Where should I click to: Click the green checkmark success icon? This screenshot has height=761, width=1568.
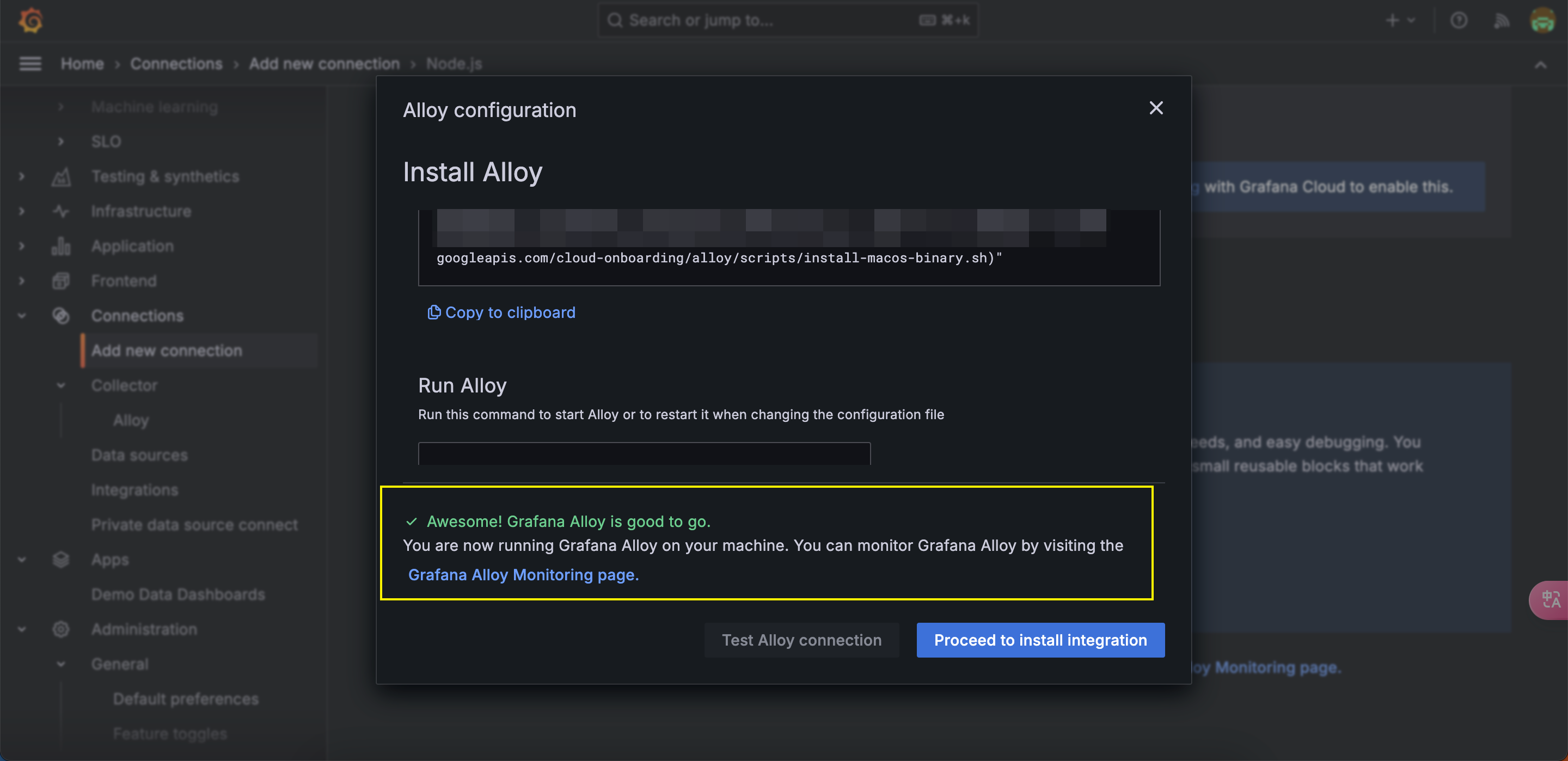coord(412,521)
